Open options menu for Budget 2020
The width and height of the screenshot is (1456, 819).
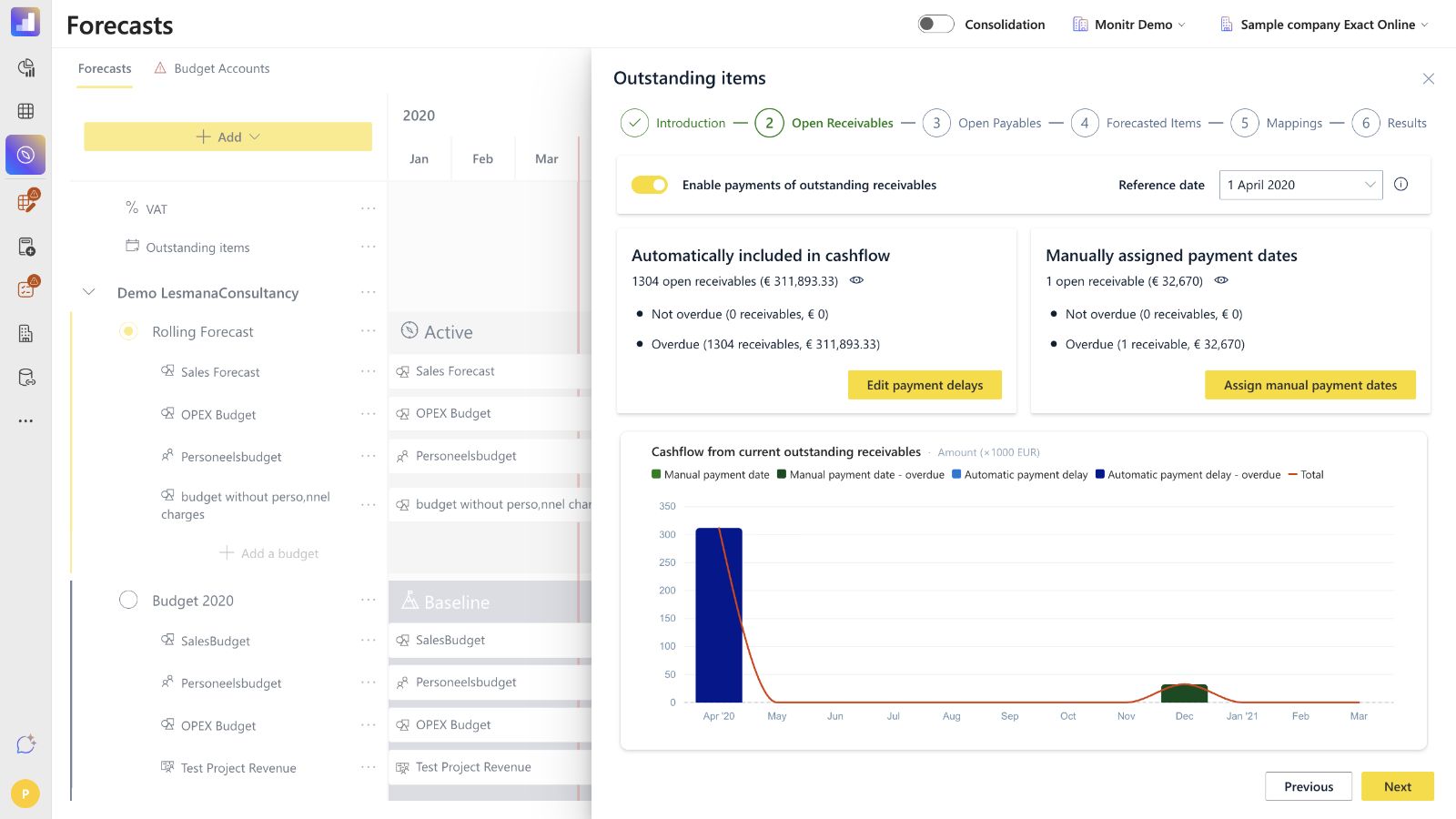tap(368, 600)
